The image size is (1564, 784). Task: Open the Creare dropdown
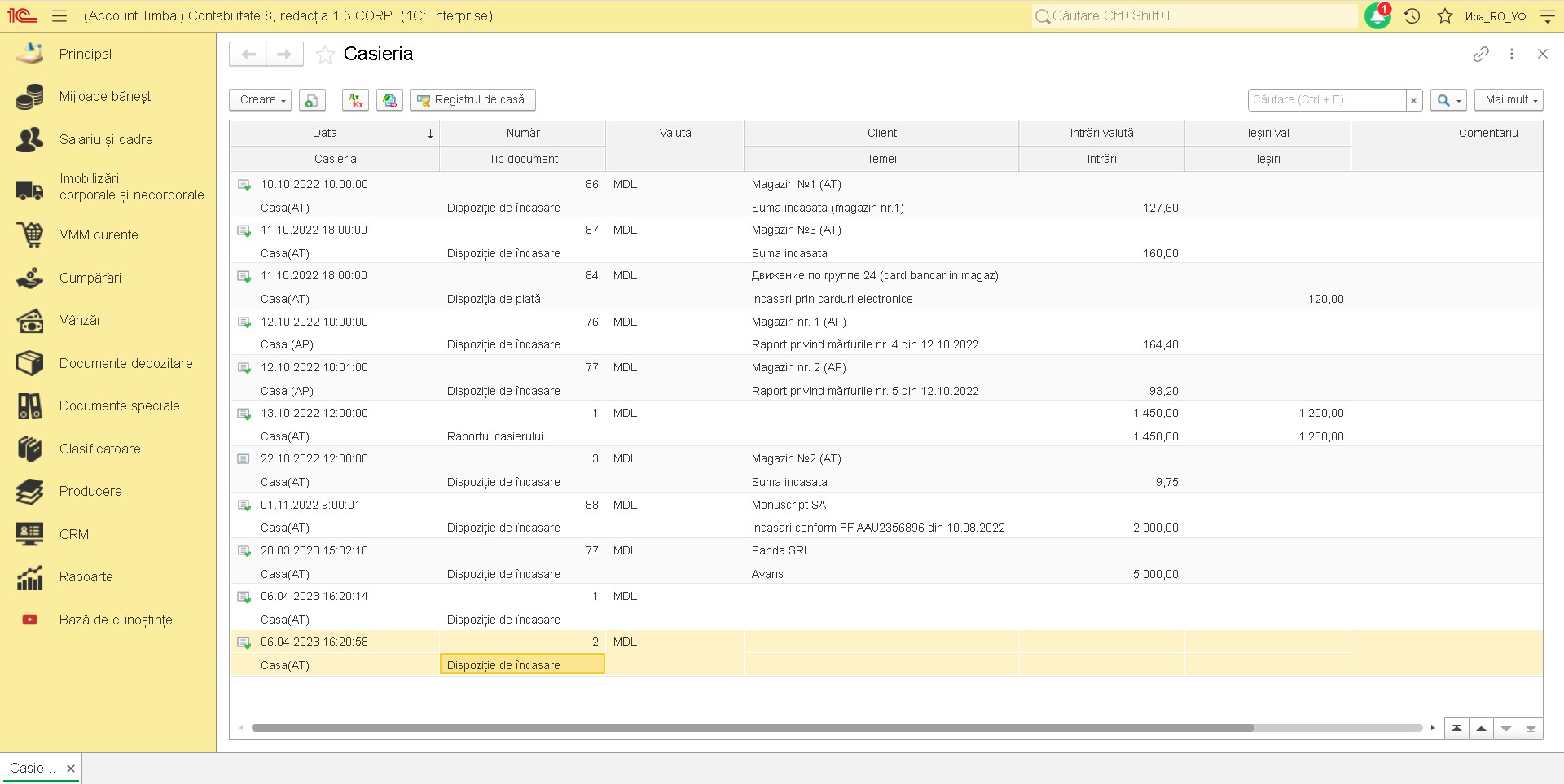click(x=261, y=100)
